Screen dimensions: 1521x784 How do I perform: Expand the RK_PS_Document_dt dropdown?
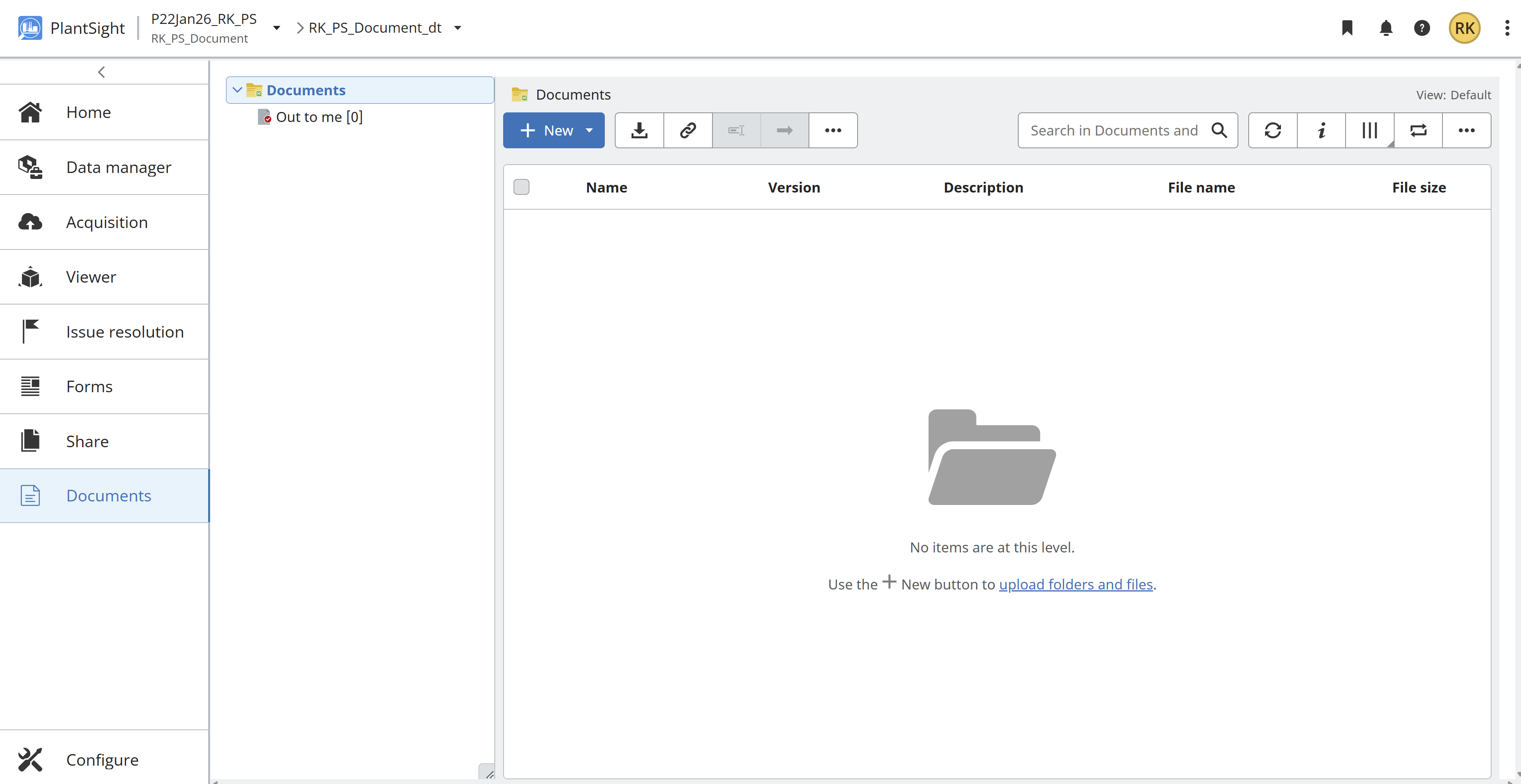tap(458, 28)
